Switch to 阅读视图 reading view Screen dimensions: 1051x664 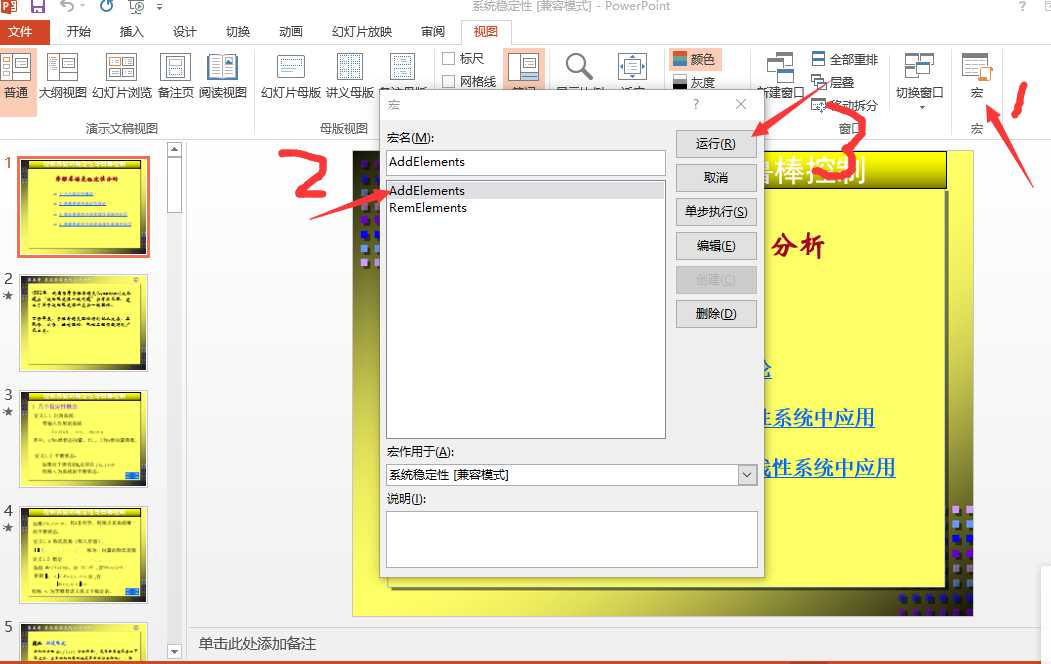tap(223, 77)
